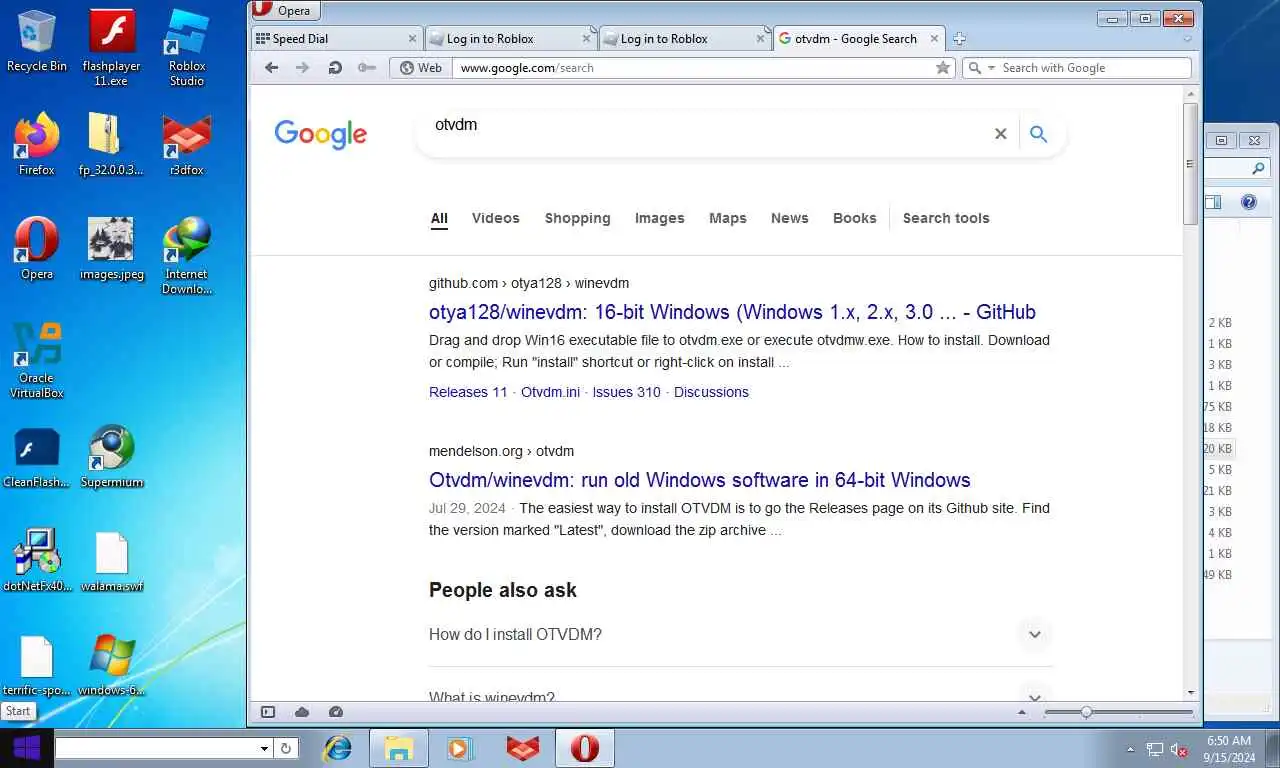Open Windows Media Player from the taskbar

point(459,748)
